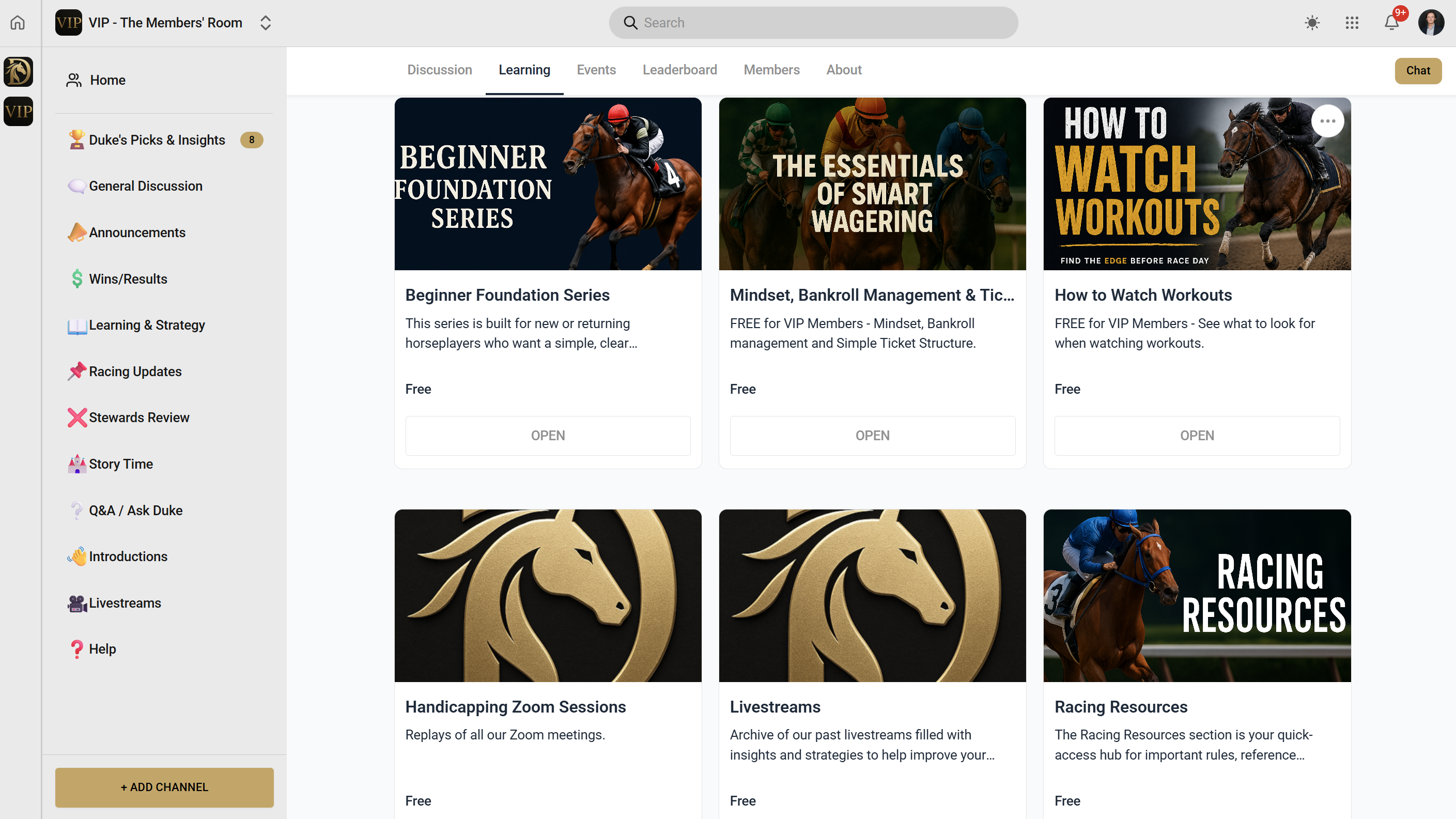Click the open book icon for Learning & Strategy
Viewport: 1456px width, 819px height.
(x=77, y=326)
